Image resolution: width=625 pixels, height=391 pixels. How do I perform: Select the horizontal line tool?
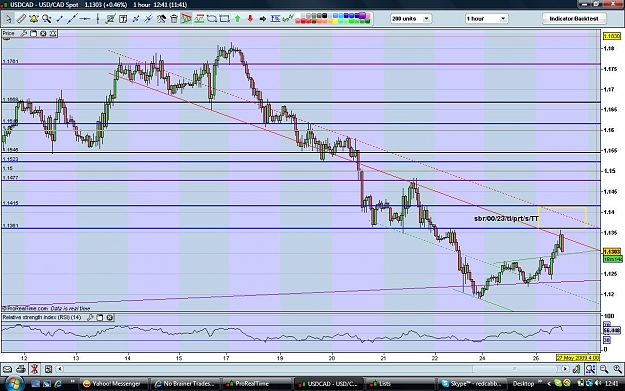point(85,19)
